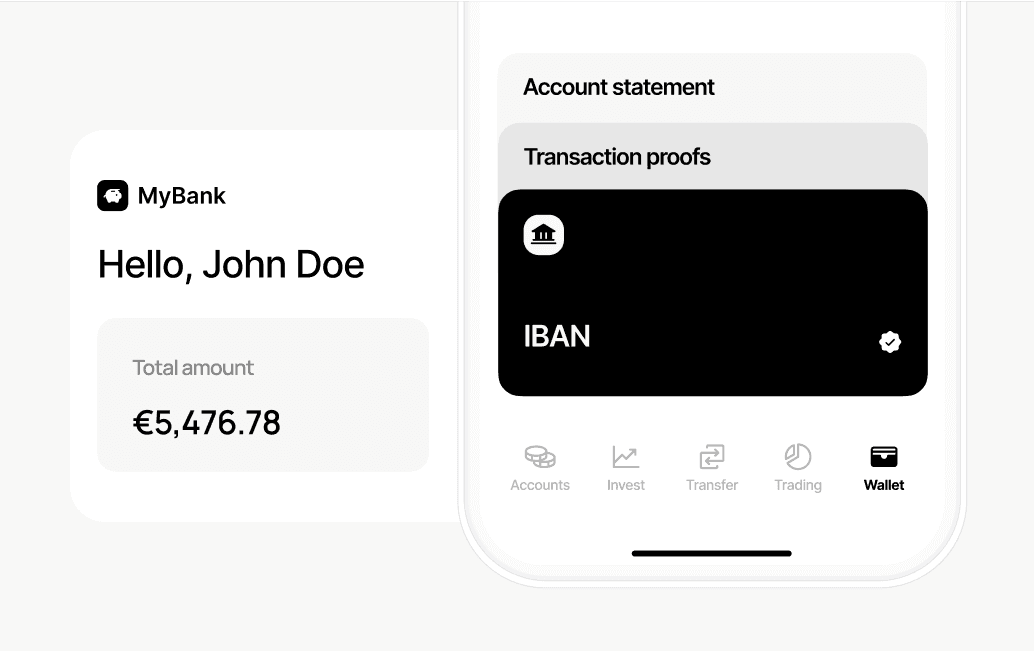
Task: Tap the Transfer arrows icon
Action: [x=712, y=456]
